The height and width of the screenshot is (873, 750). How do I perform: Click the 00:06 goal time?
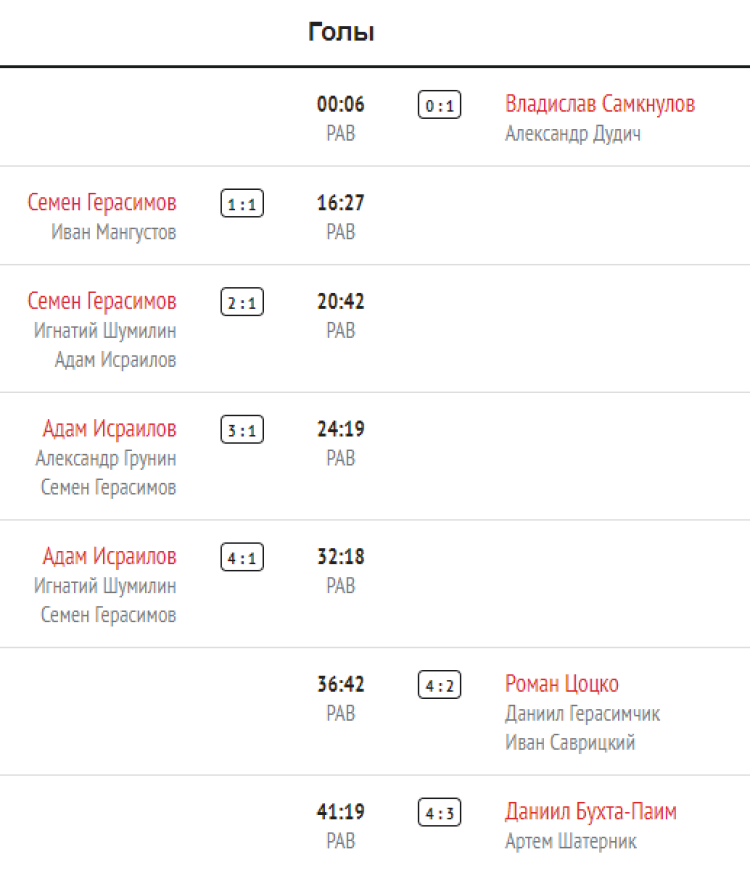click(341, 104)
